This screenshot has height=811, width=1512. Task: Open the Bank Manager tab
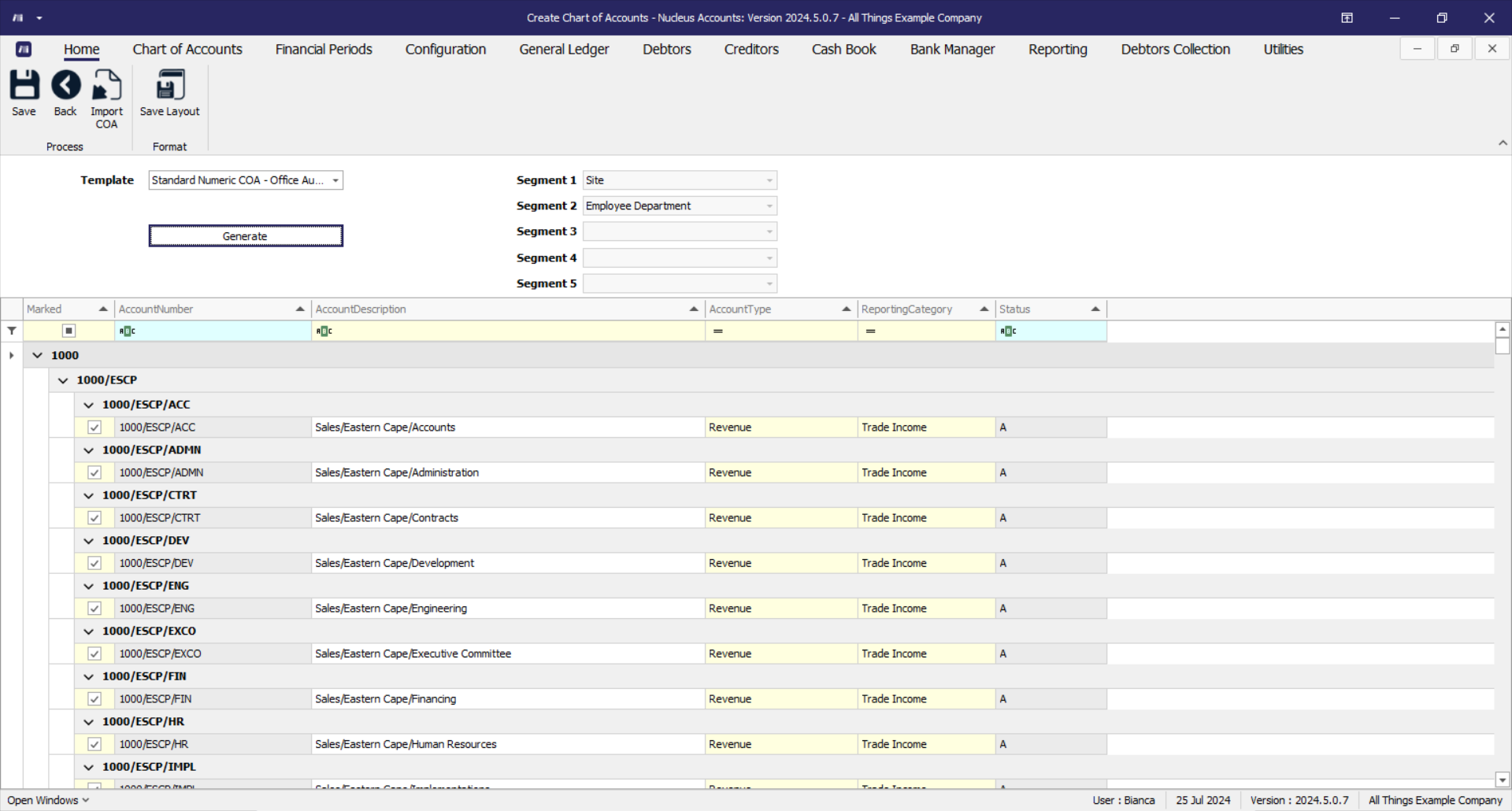pyautogui.click(x=952, y=50)
